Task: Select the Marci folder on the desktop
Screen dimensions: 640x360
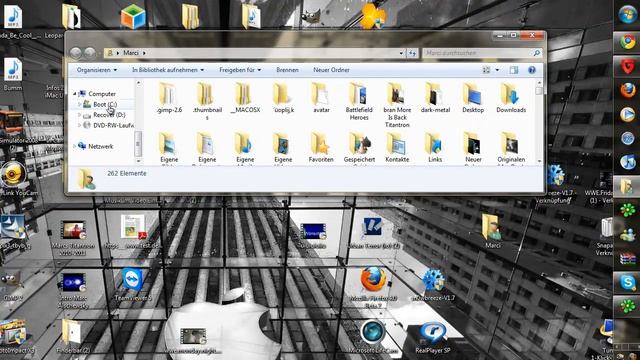Action: pyautogui.click(x=492, y=231)
